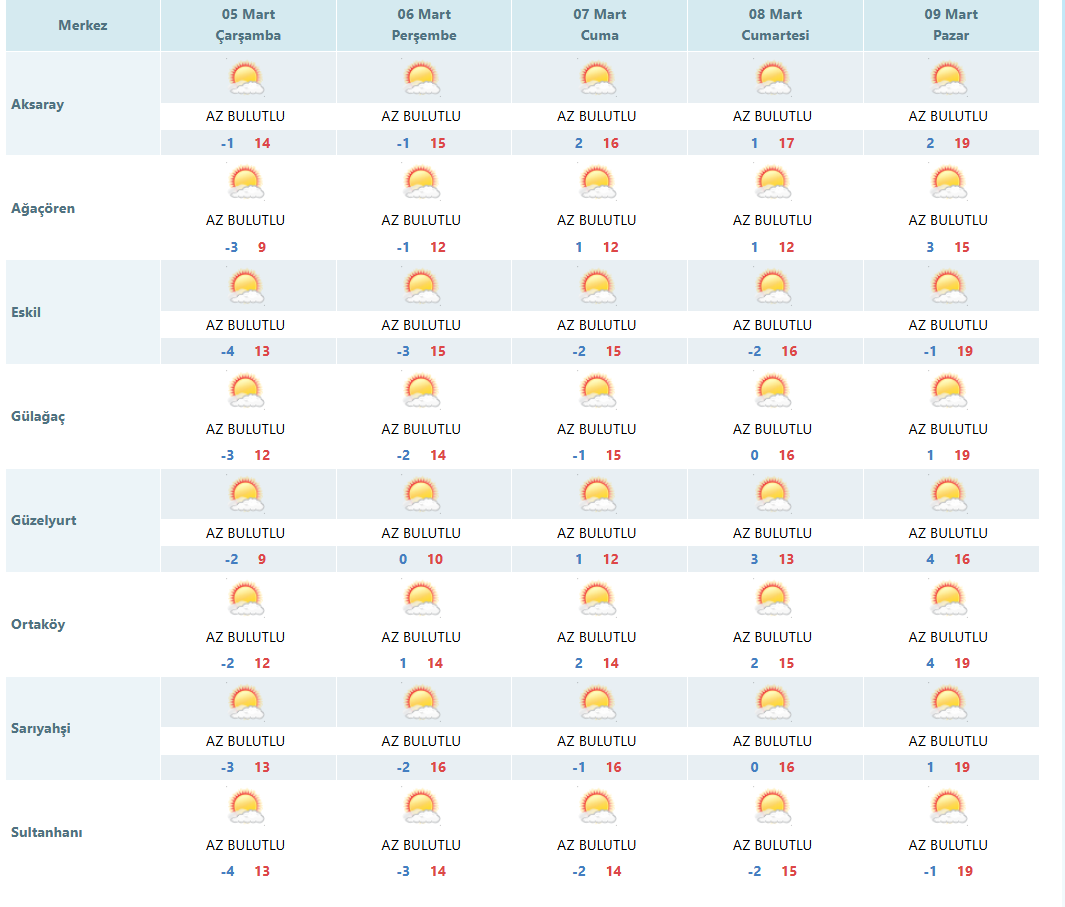Click Gülağaç weather icon for 05 Mart
1065x907 pixels.
pos(246,391)
